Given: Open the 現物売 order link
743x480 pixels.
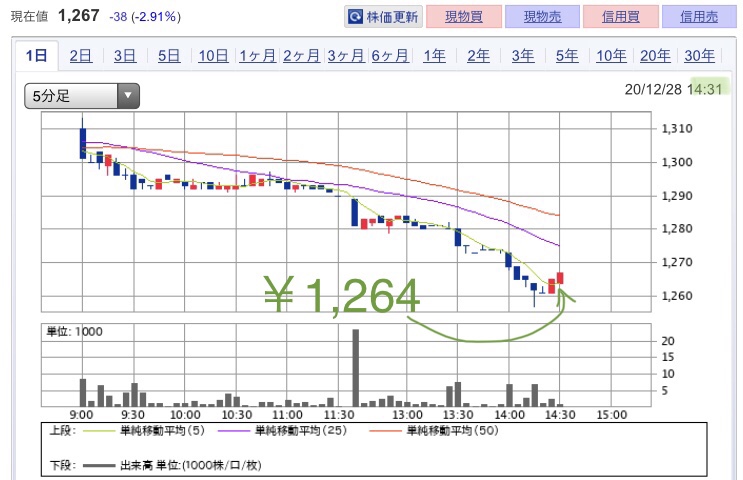Looking at the screenshot, I should (x=542, y=17).
